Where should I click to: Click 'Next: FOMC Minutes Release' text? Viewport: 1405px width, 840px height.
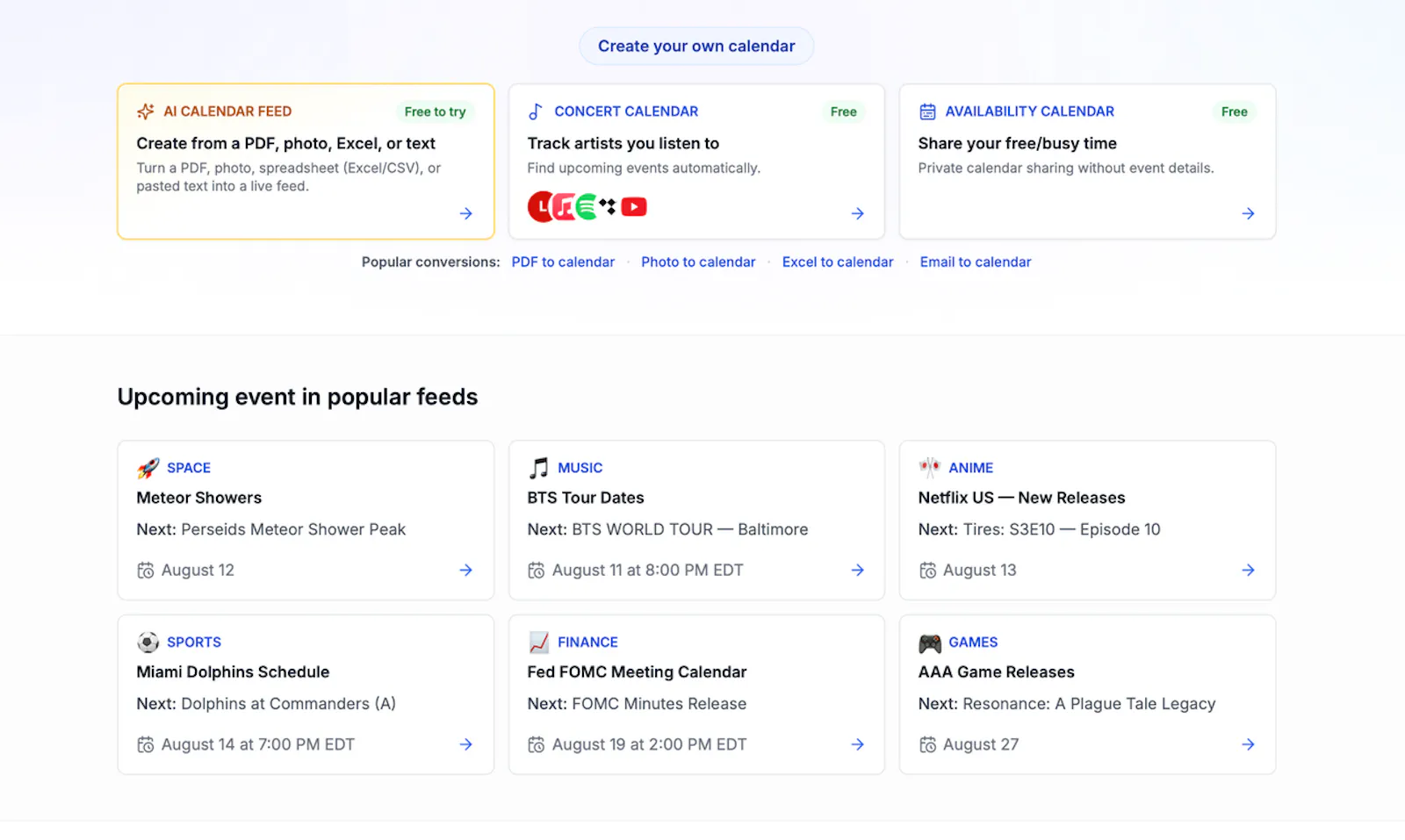tap(637, 704)
